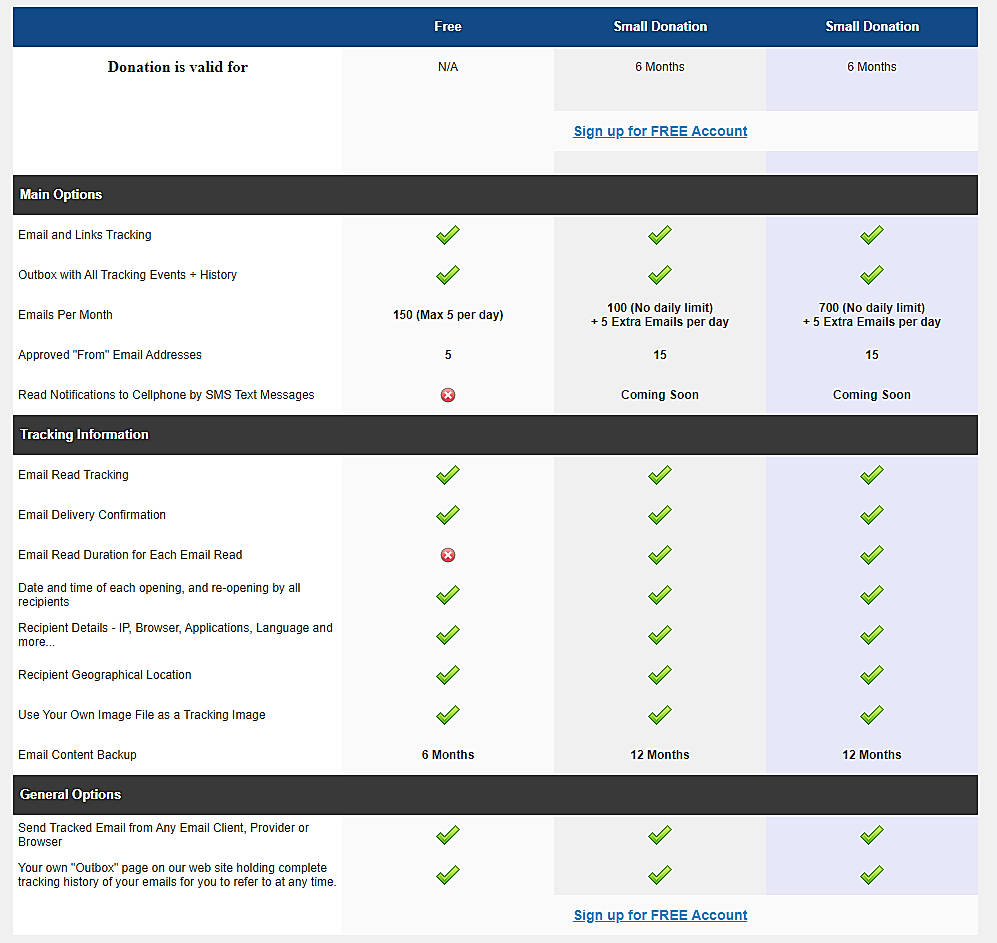Select the Free column header

point(448,26)
